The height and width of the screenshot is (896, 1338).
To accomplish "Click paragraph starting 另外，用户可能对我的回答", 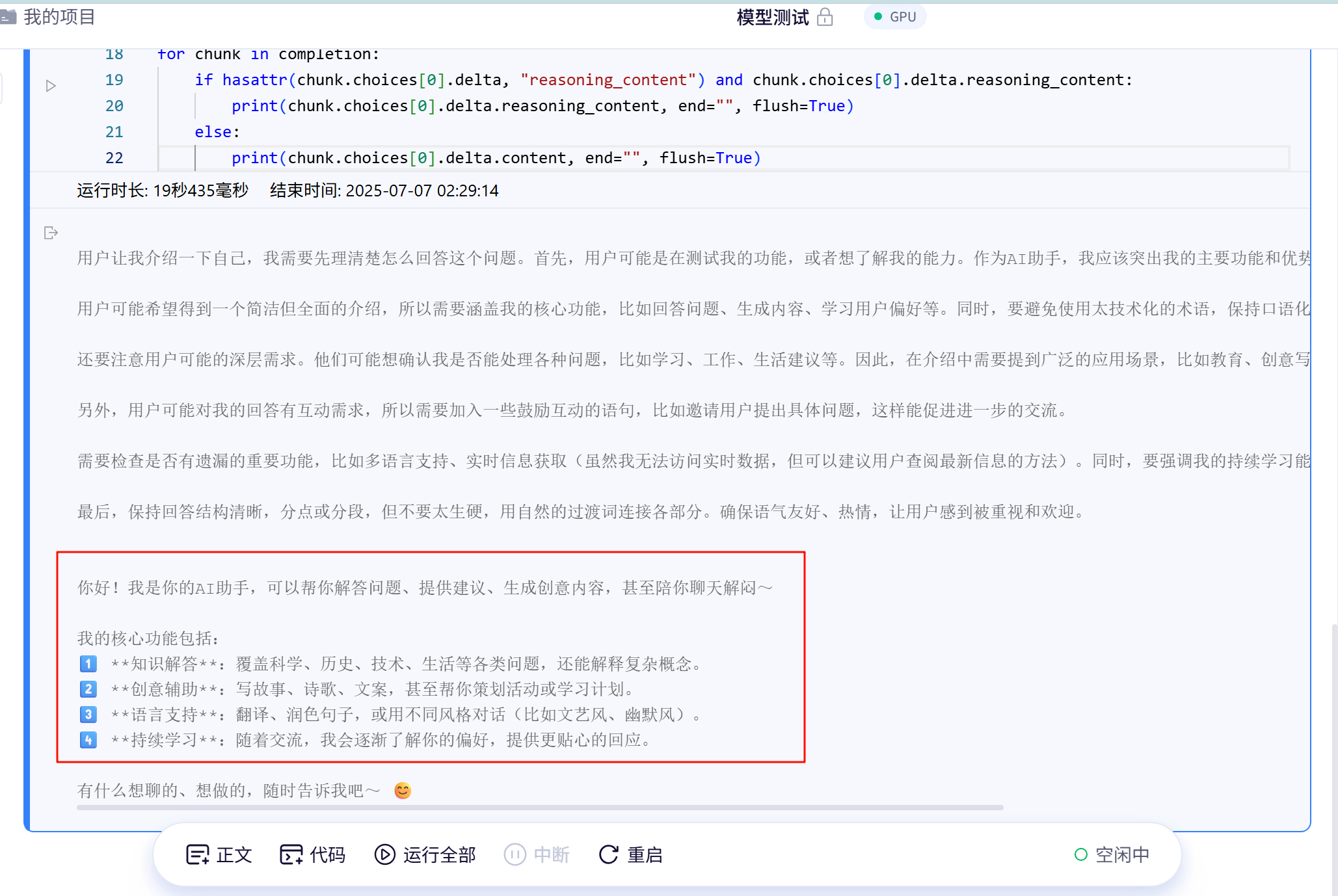I will (x=573, y=410).
